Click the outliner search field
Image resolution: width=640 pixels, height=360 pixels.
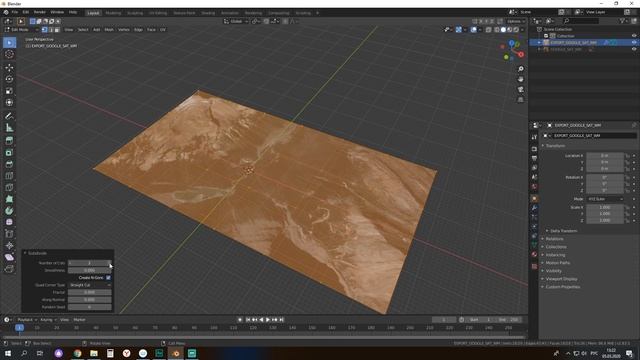(x=581, y=20)
